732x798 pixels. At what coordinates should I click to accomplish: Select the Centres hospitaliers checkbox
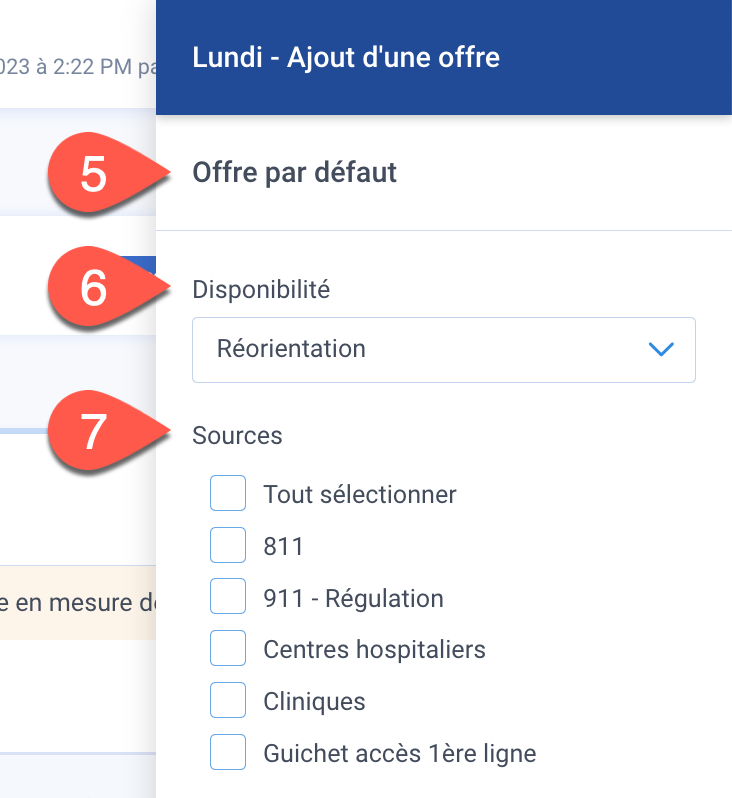tap(228, 648)
